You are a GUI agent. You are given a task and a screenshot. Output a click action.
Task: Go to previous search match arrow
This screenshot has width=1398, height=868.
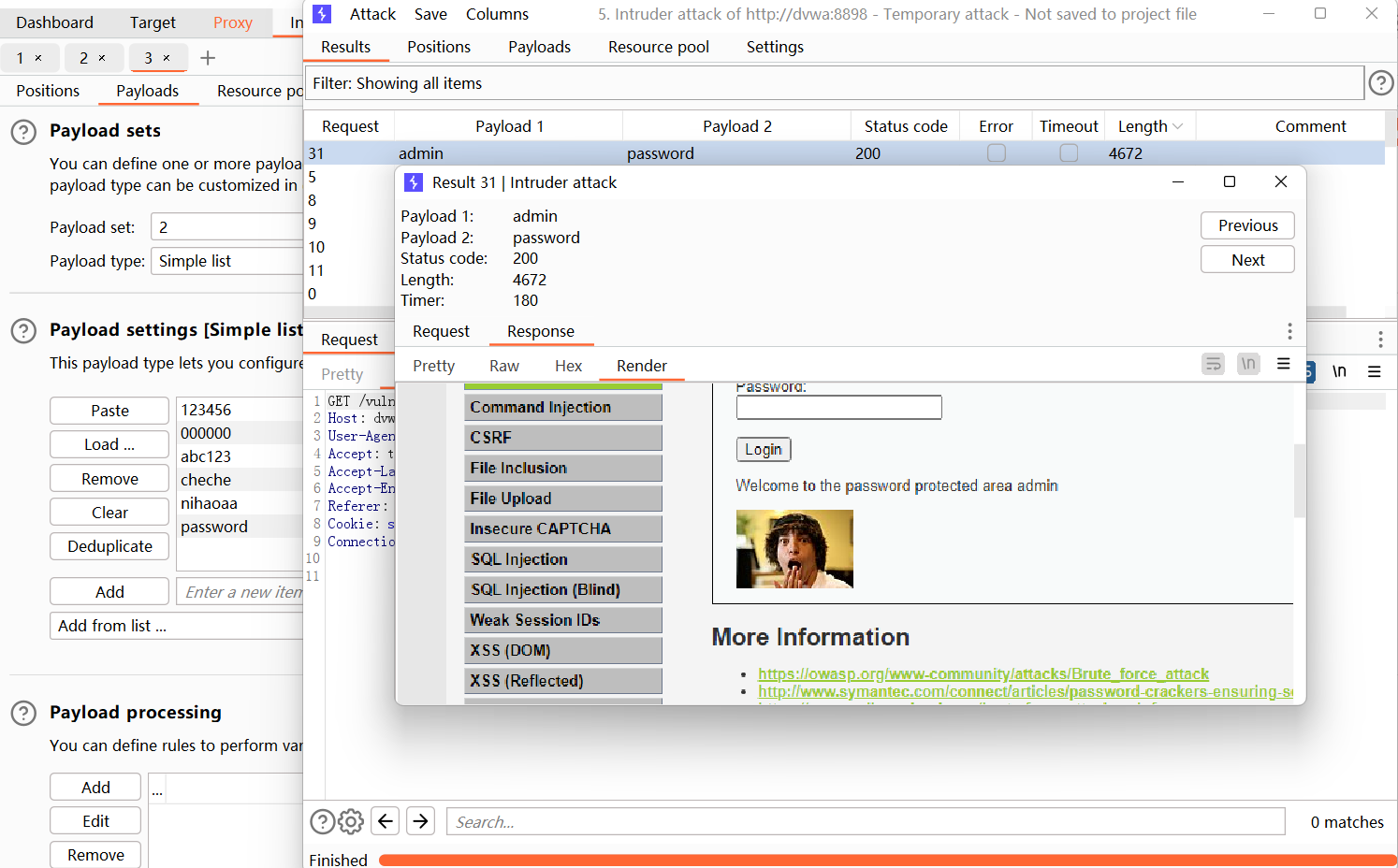386,821
